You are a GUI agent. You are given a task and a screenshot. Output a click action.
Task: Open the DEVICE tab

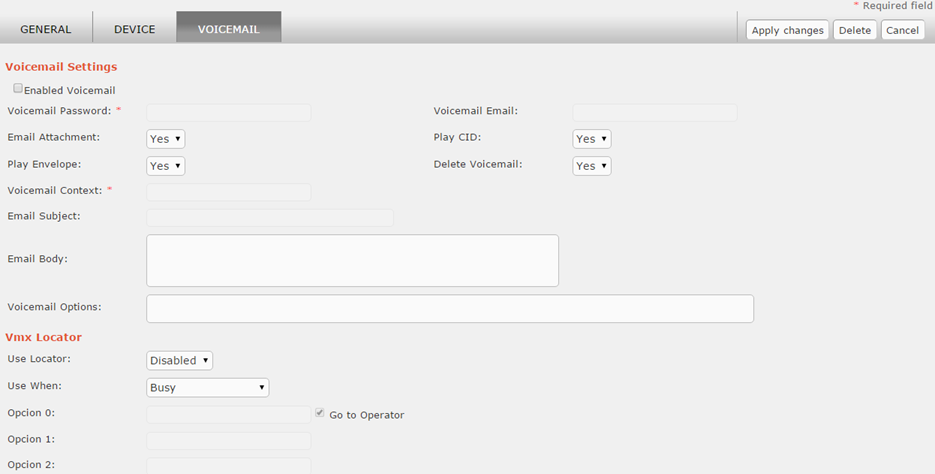click(135, 29)
